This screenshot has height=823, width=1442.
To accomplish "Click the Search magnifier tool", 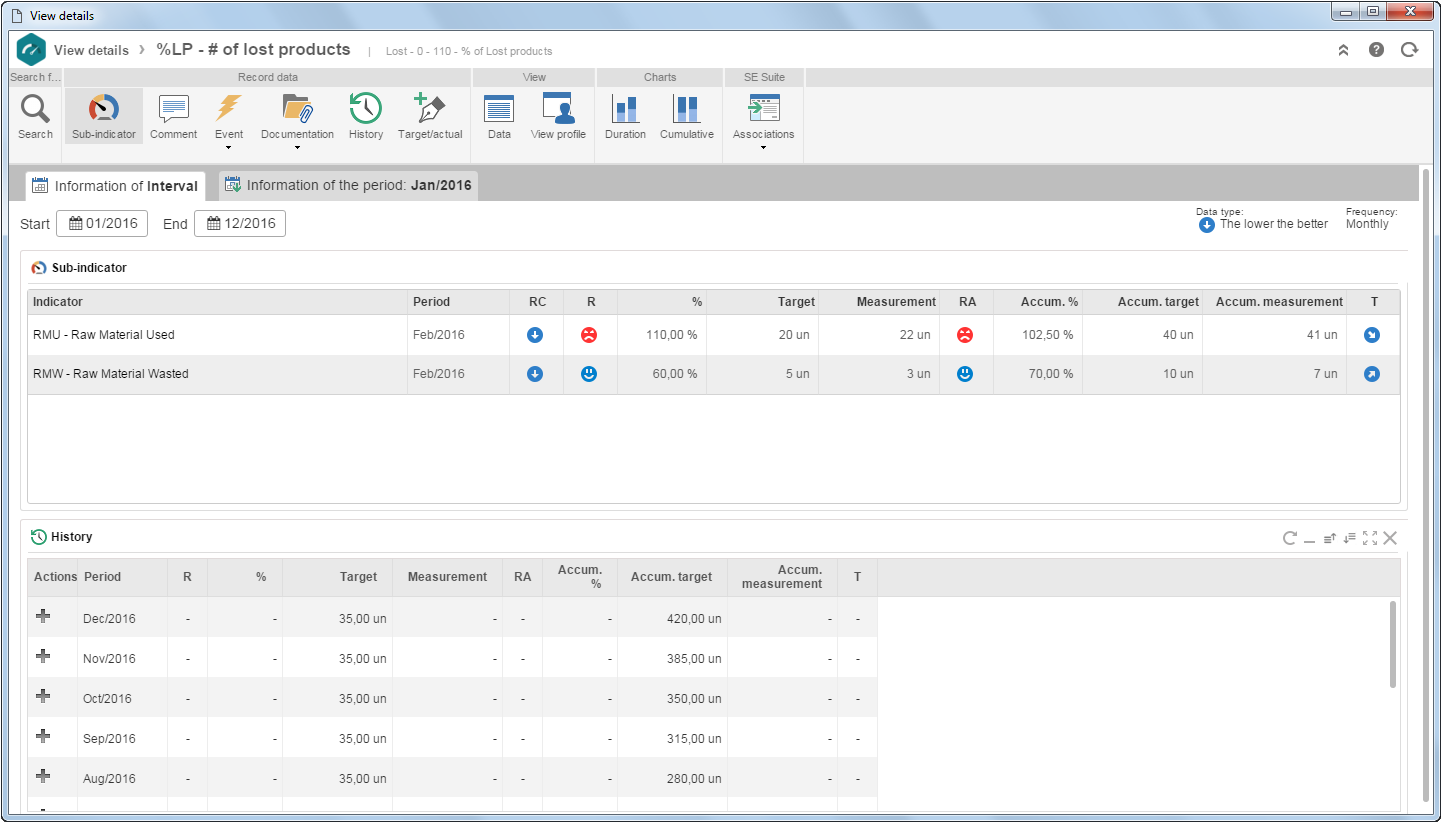I will point(35,116).
